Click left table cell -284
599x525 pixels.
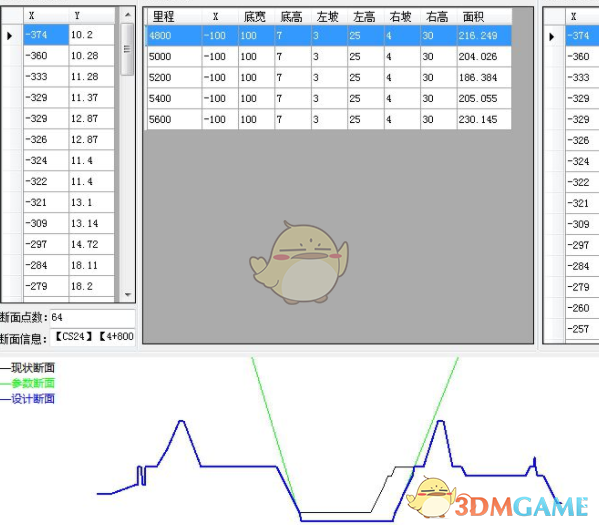tap(46, 266)
